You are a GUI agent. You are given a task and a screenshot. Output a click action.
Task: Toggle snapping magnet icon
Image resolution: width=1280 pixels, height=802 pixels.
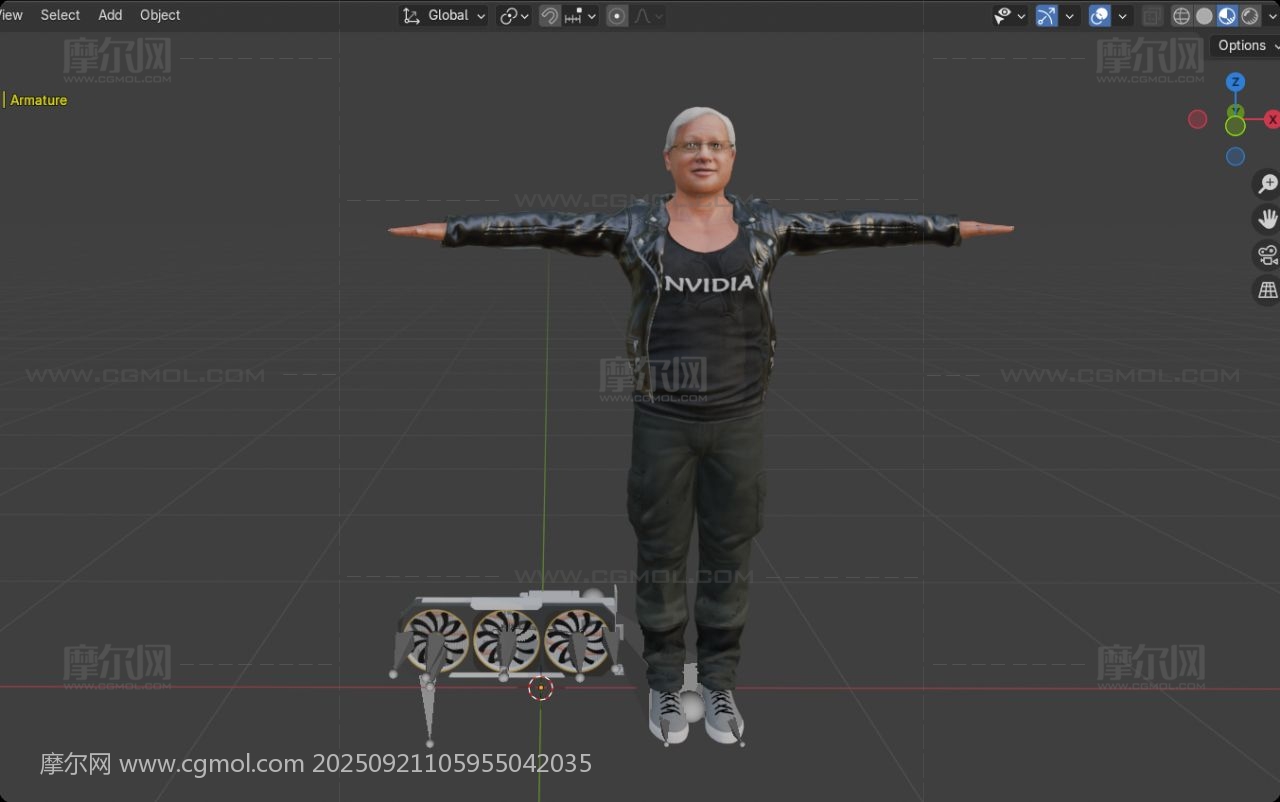click(549, 15)
